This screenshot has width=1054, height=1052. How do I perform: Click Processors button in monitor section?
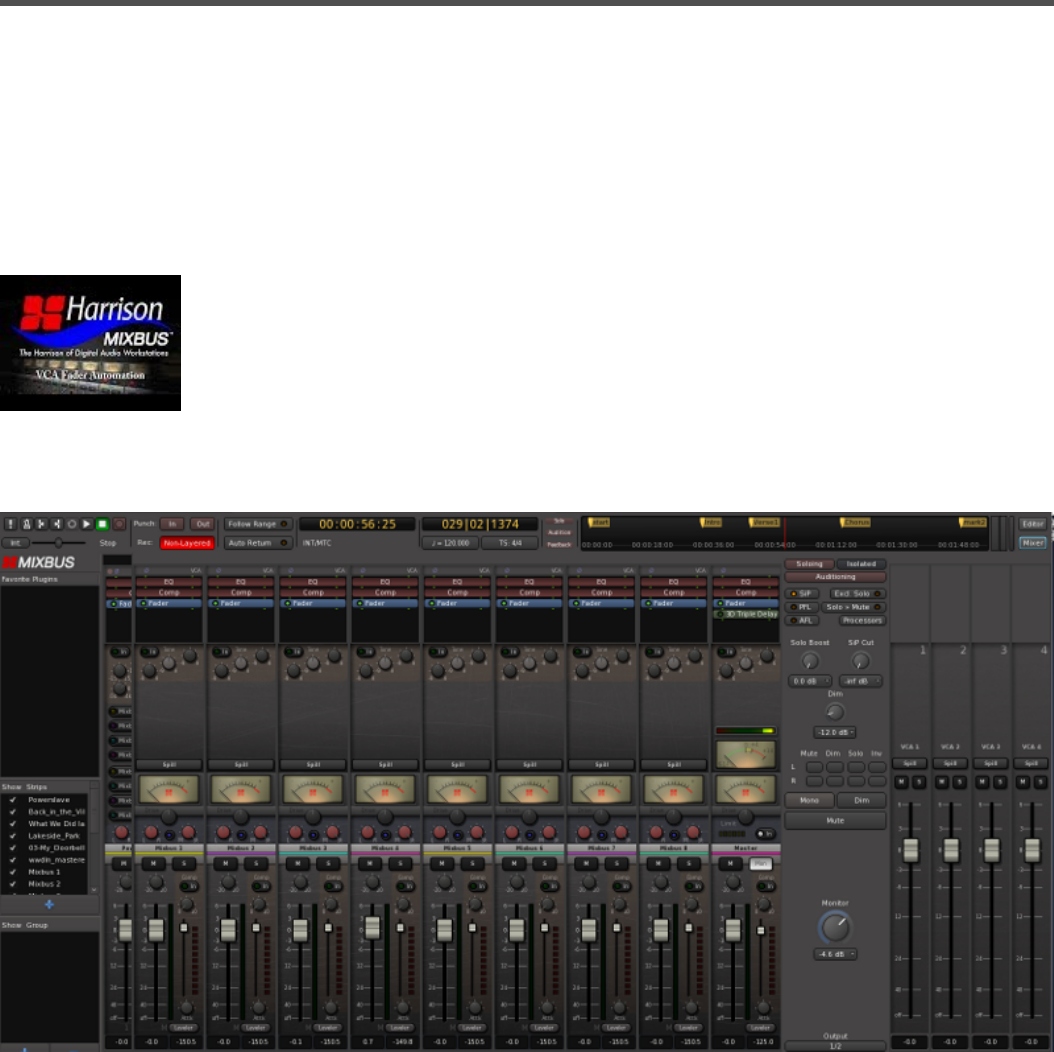862,620
